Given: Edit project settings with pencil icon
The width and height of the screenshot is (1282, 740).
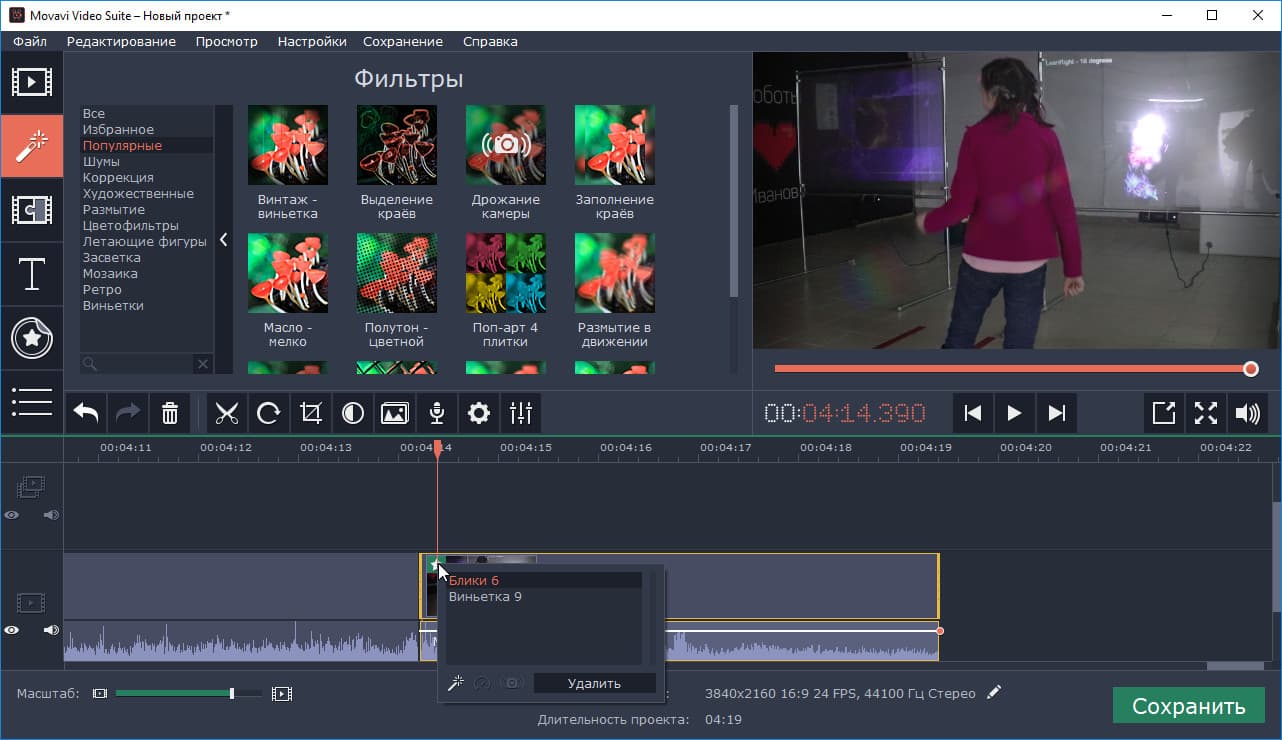Looking at the screenshot, I should pyautogui.click(x=993, y=692).
